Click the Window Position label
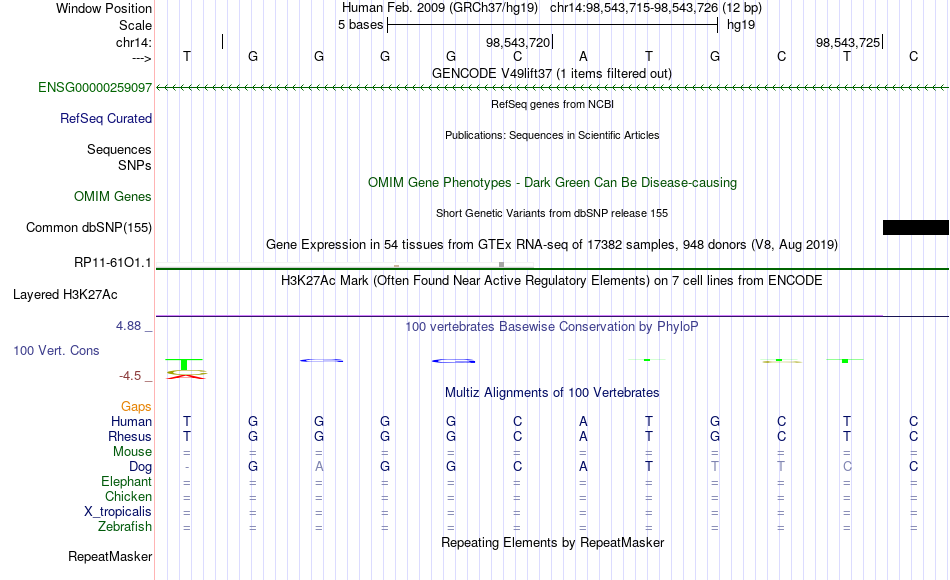 pyautogui.click(x=104, y=8)
